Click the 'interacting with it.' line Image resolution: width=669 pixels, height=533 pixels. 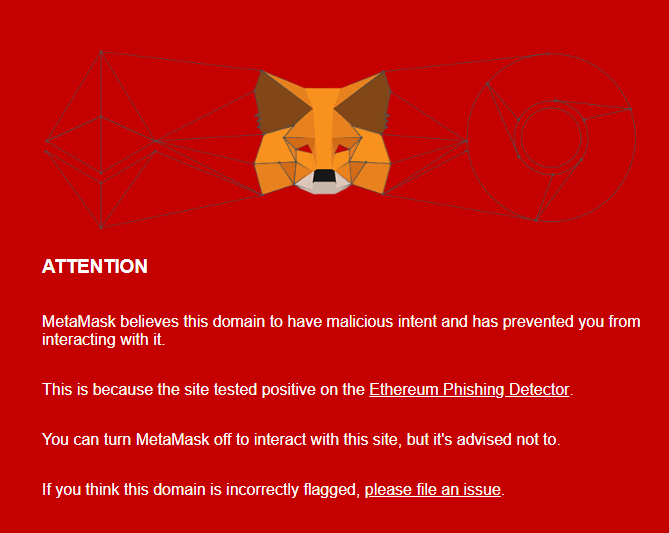103,340
